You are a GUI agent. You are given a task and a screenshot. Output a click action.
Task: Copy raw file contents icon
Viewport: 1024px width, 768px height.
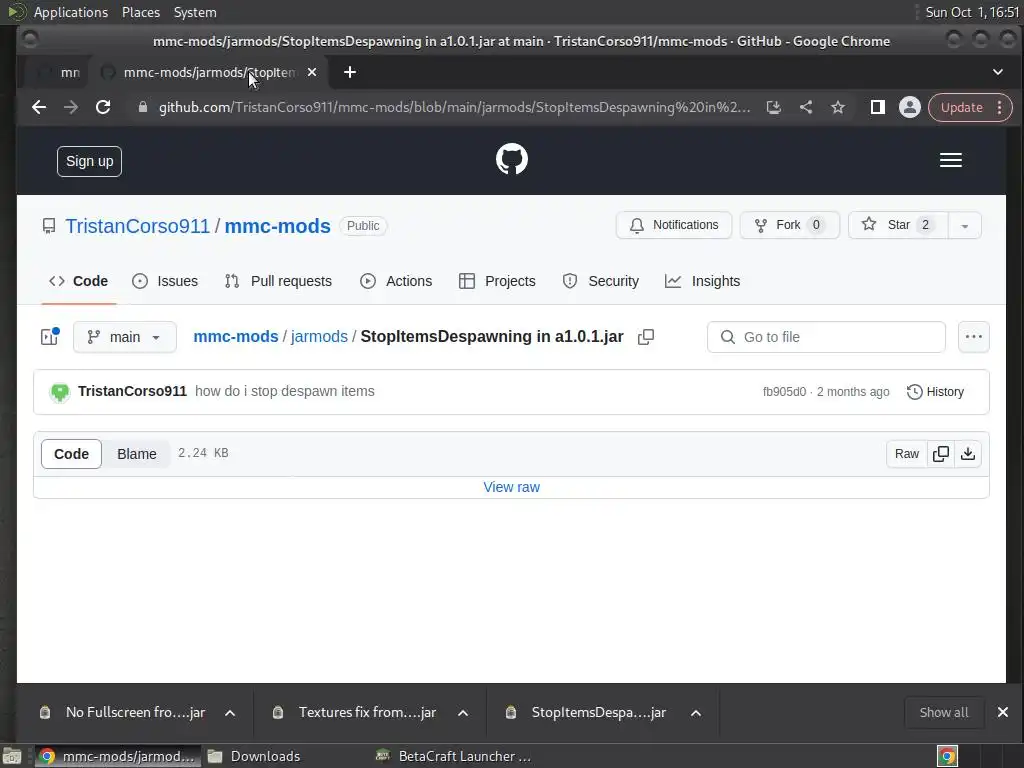coord(941,454)
